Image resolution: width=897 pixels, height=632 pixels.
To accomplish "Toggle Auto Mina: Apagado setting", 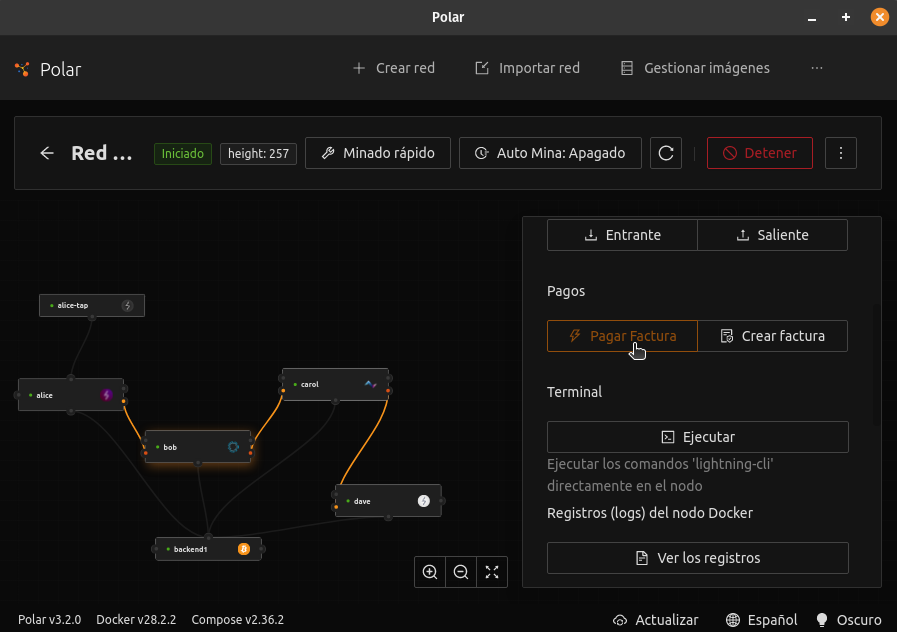I will [551, 153].
